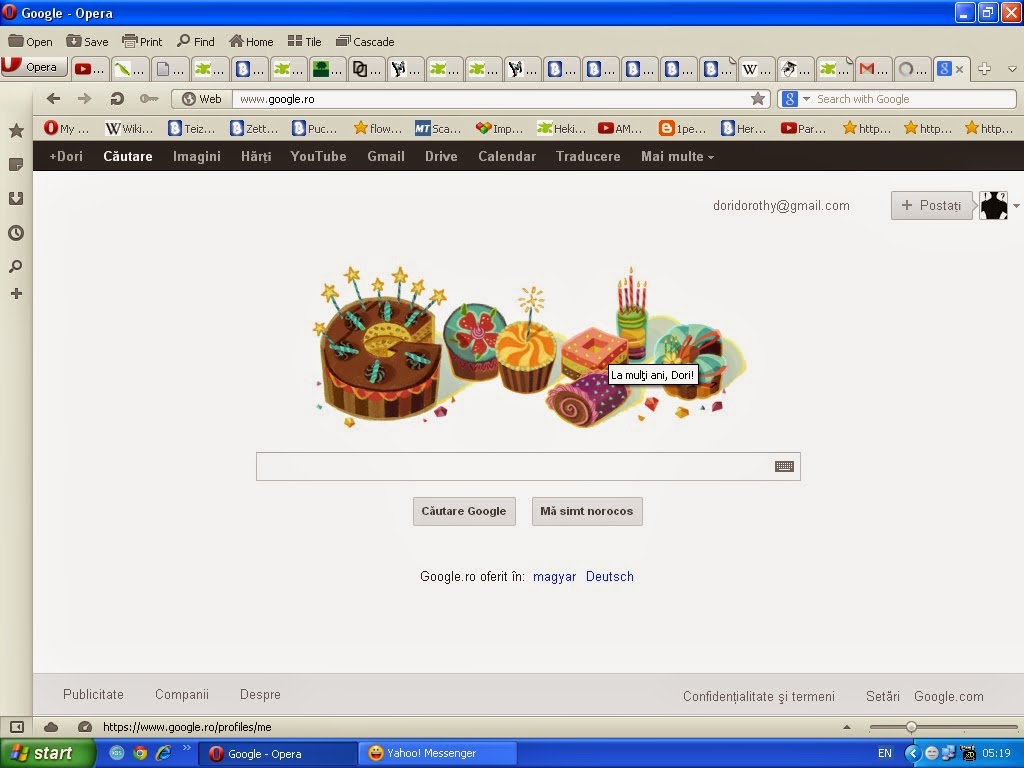The height and width of the screenshot is (768, 1024).
Task: Go forward with the forward arrow
Action: click(84, 99)
